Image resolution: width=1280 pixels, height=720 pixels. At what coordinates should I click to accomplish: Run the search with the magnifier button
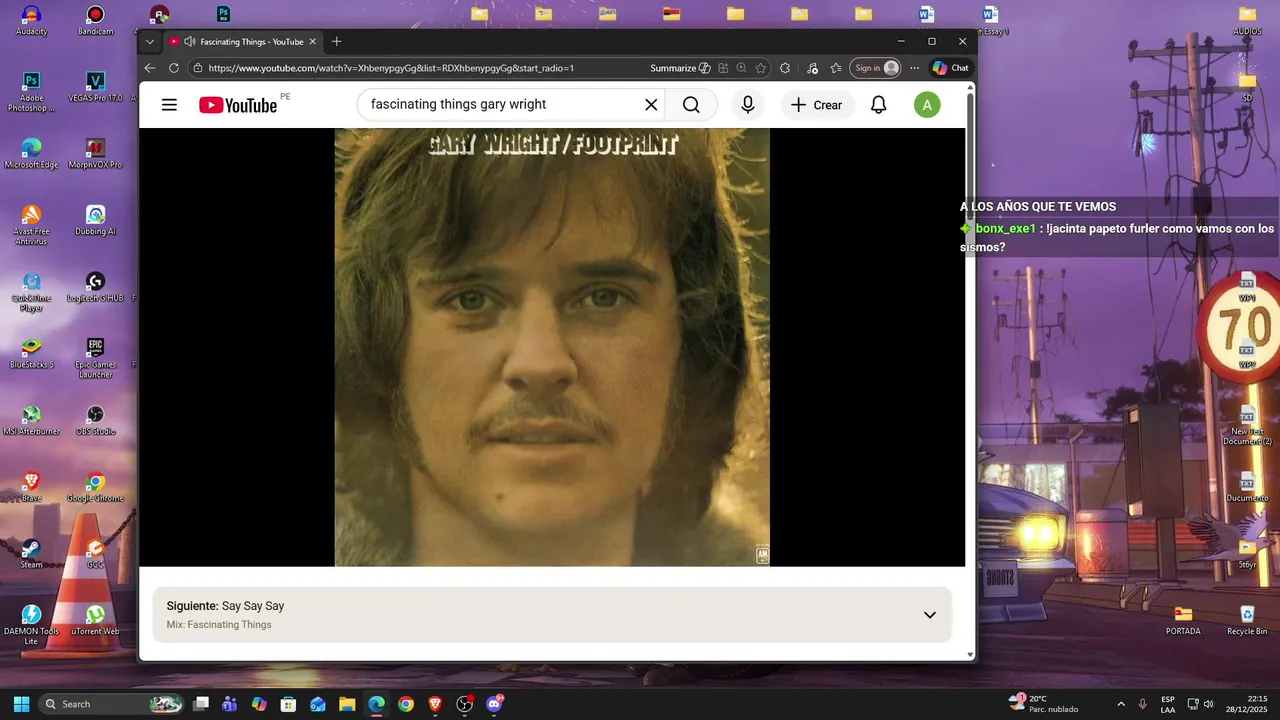pyautogui.click(x=691, y=105)
